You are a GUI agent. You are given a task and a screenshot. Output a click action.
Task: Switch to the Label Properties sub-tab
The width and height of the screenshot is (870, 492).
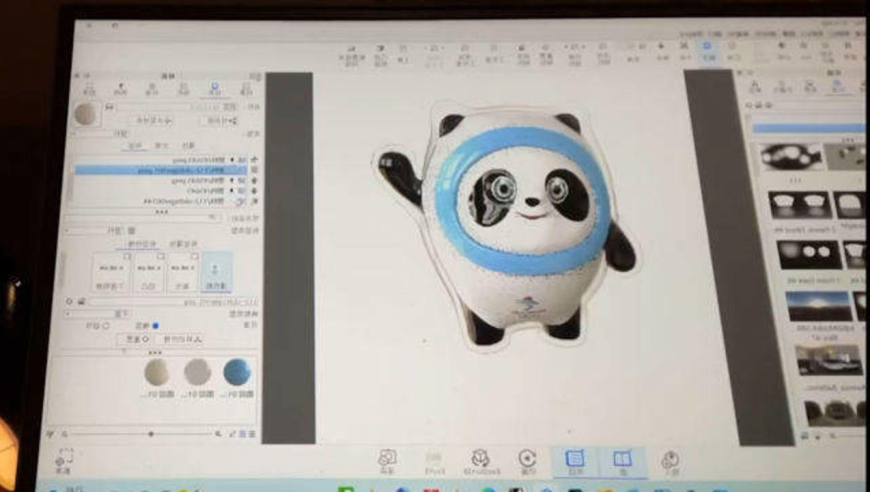click(x=183, y=244)
